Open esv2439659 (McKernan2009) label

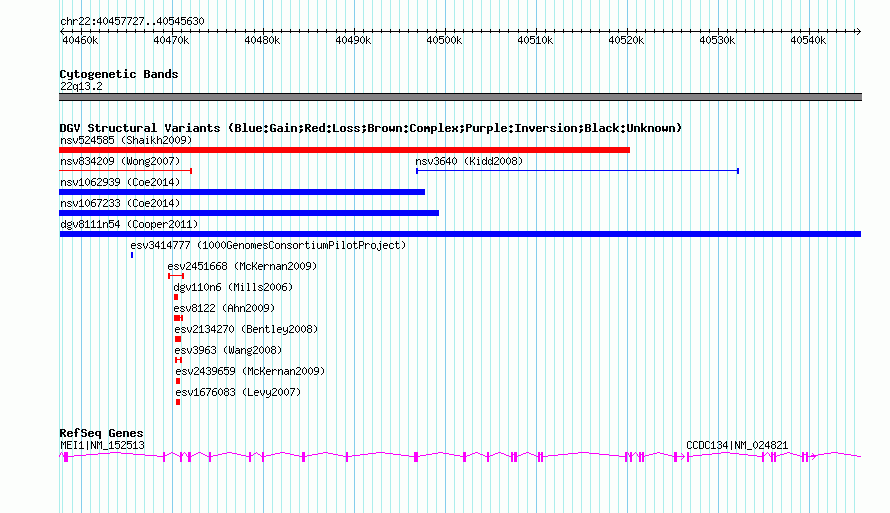click(x=250, y=371)
